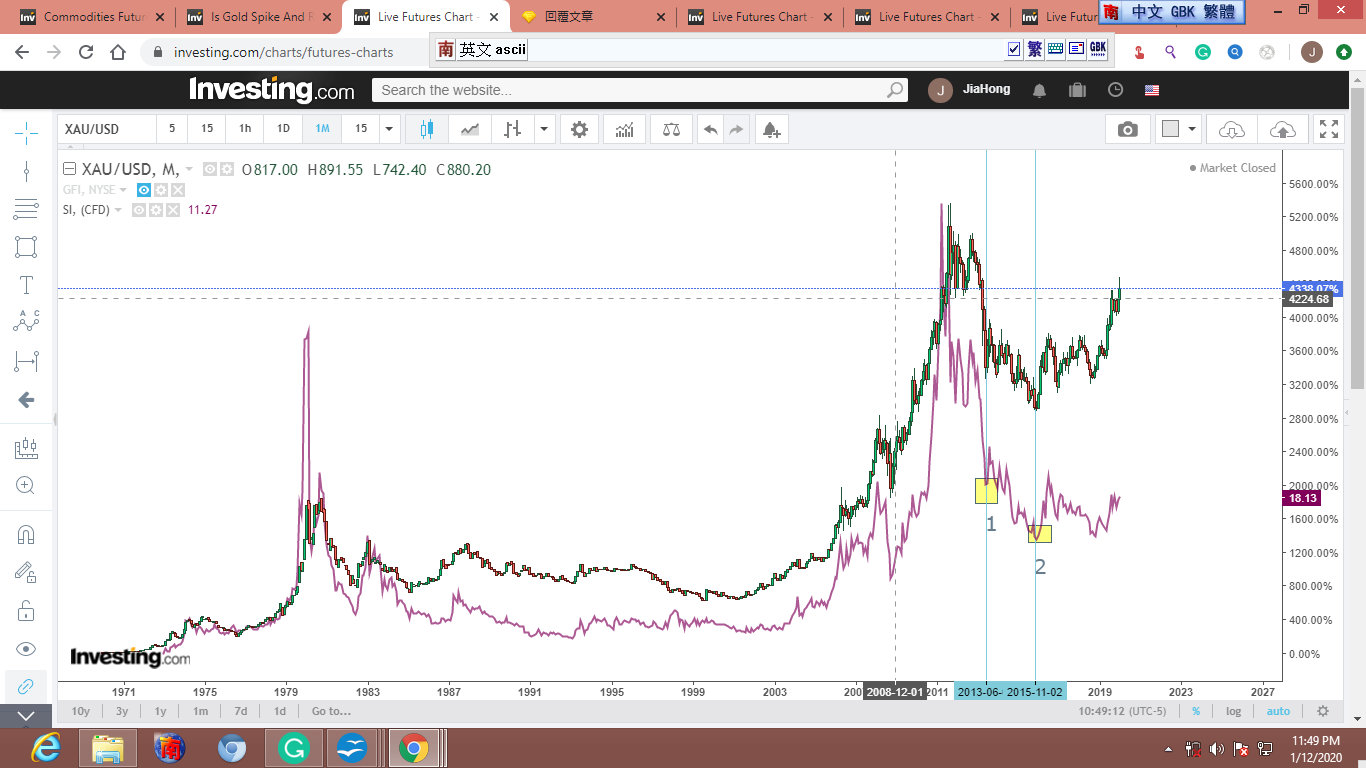The image size is (1366, 768).
Task: Set chart range to 10y
Action: 80,711
